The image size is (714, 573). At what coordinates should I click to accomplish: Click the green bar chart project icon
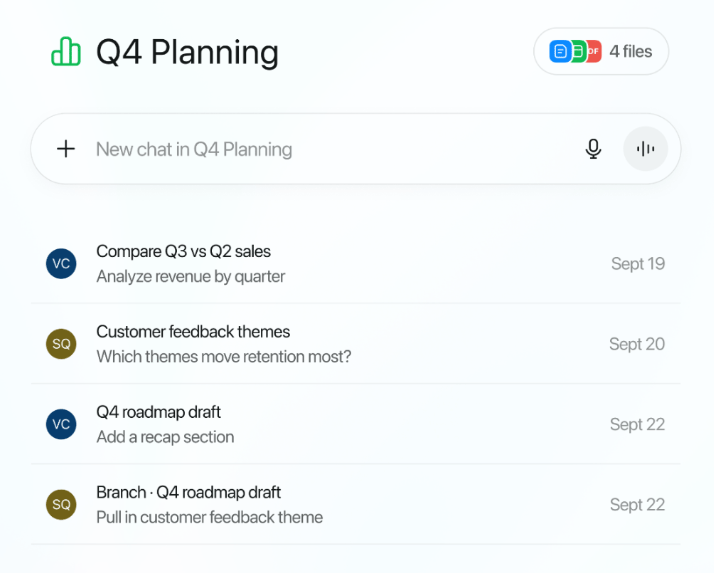pos(66,52)
